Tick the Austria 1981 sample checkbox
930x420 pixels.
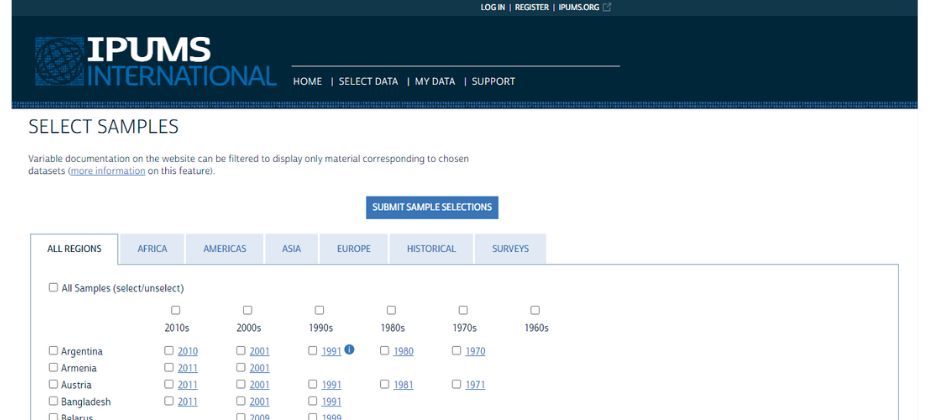click(x=384, y=384)
